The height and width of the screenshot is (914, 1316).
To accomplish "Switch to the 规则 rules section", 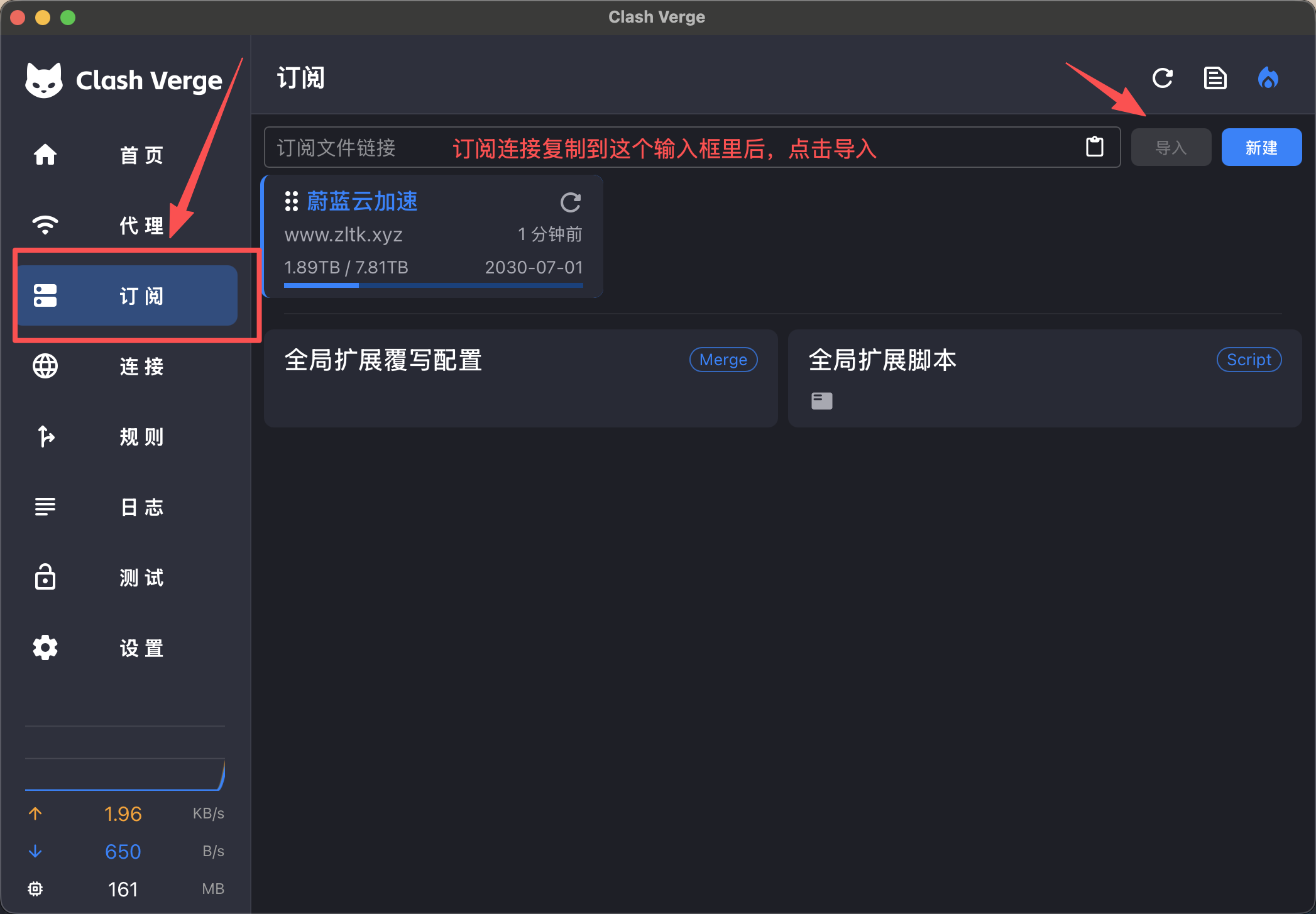I will [x=126, y=436].
